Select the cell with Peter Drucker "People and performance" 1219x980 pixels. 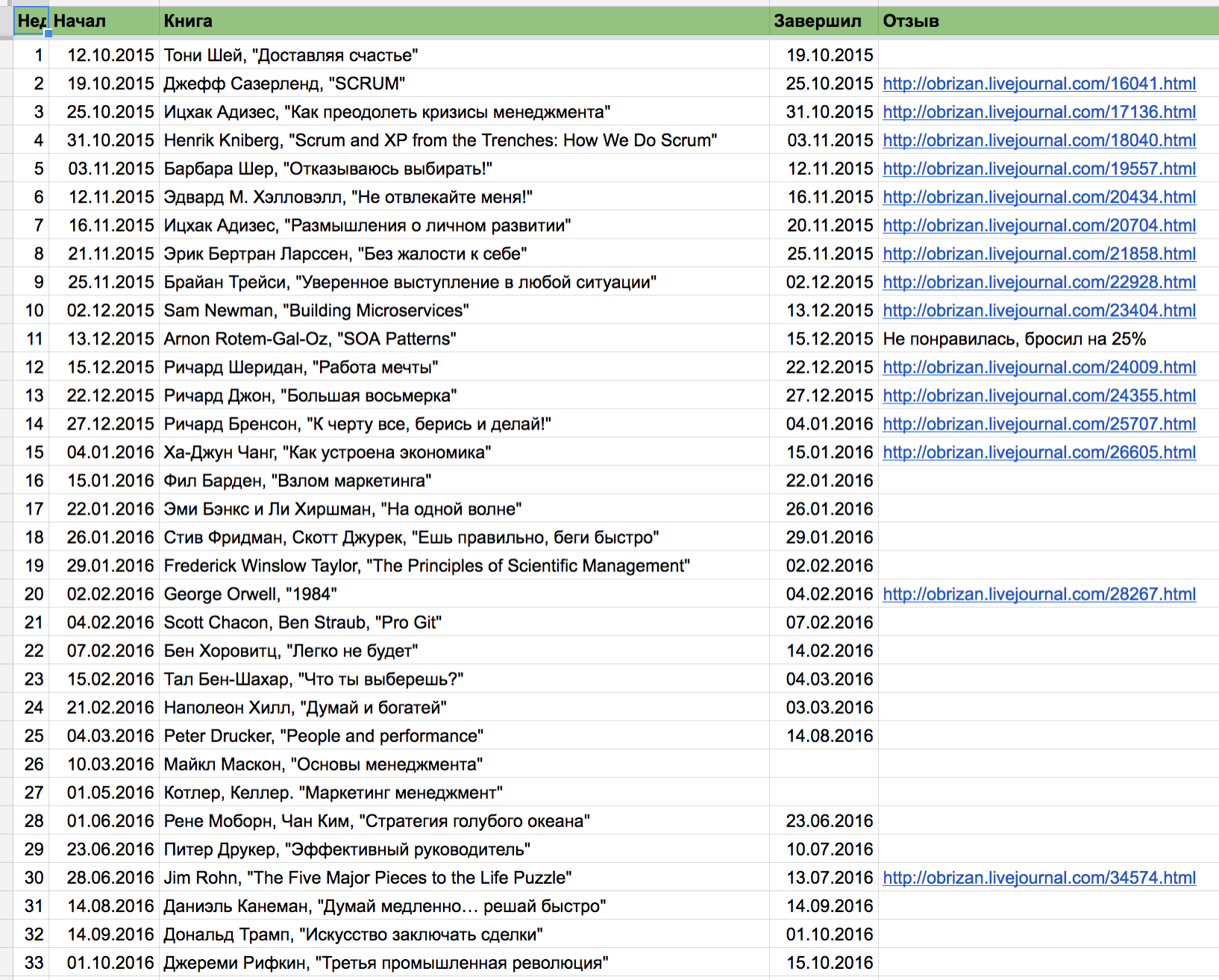464,736
